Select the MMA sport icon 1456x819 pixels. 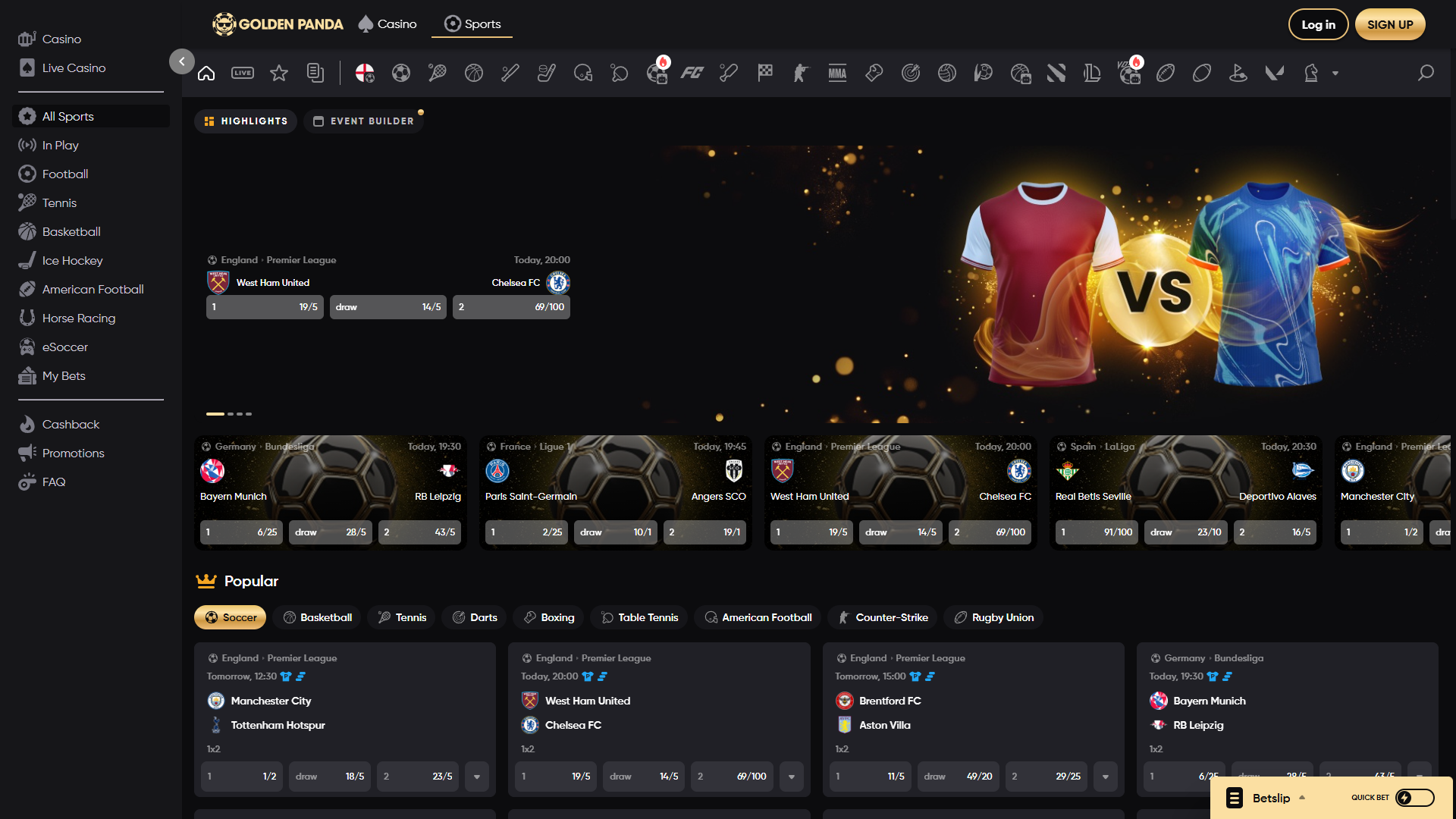[x=837, y=73]
